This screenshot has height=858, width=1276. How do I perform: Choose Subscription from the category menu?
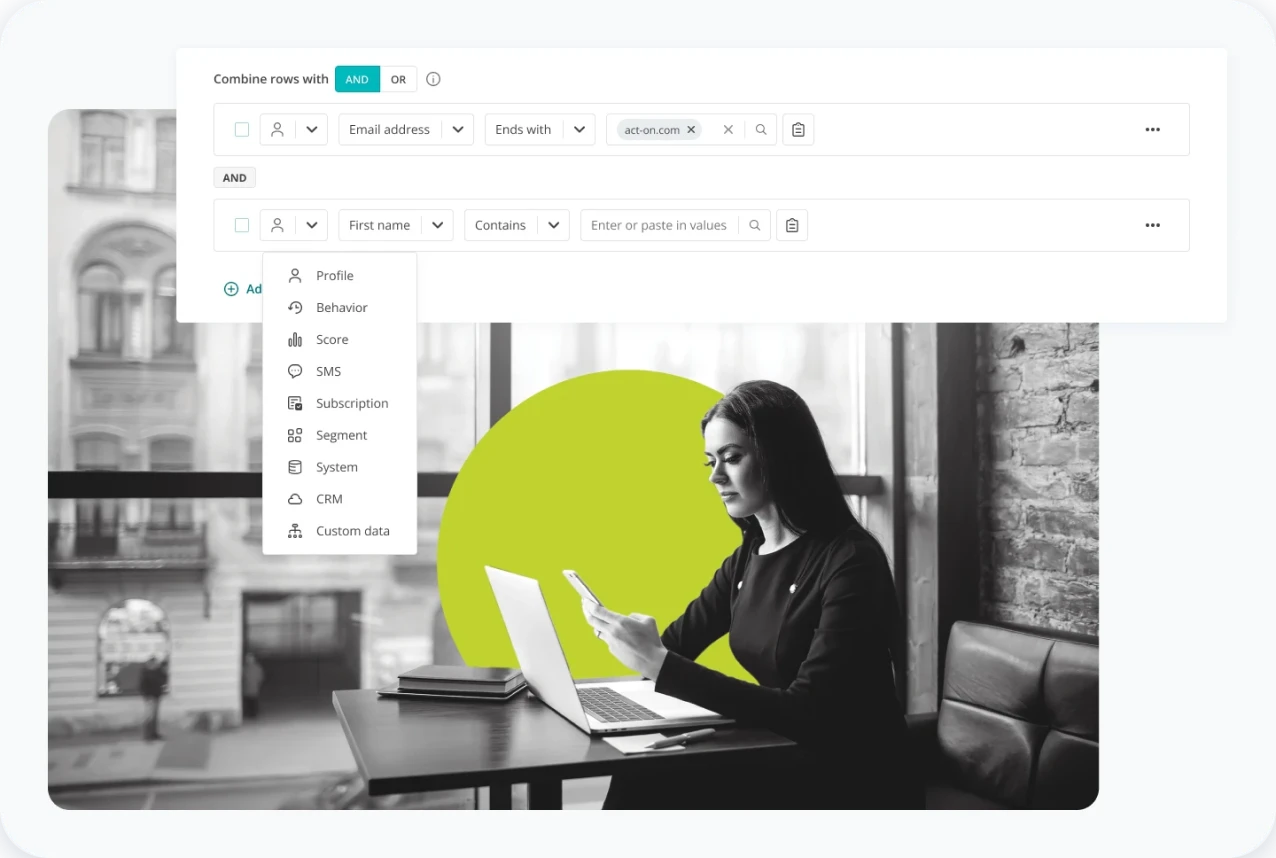pos(351,404)
